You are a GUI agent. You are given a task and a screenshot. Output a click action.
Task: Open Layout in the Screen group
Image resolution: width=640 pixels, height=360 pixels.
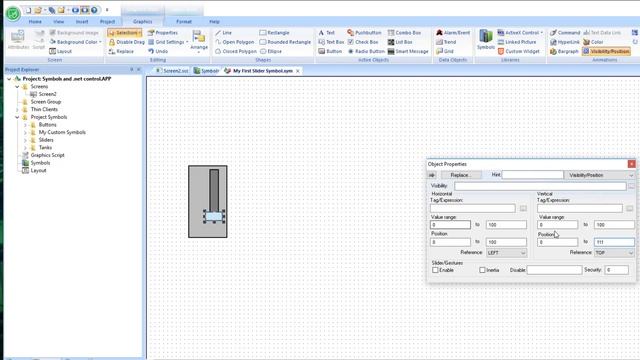(60, 51)
